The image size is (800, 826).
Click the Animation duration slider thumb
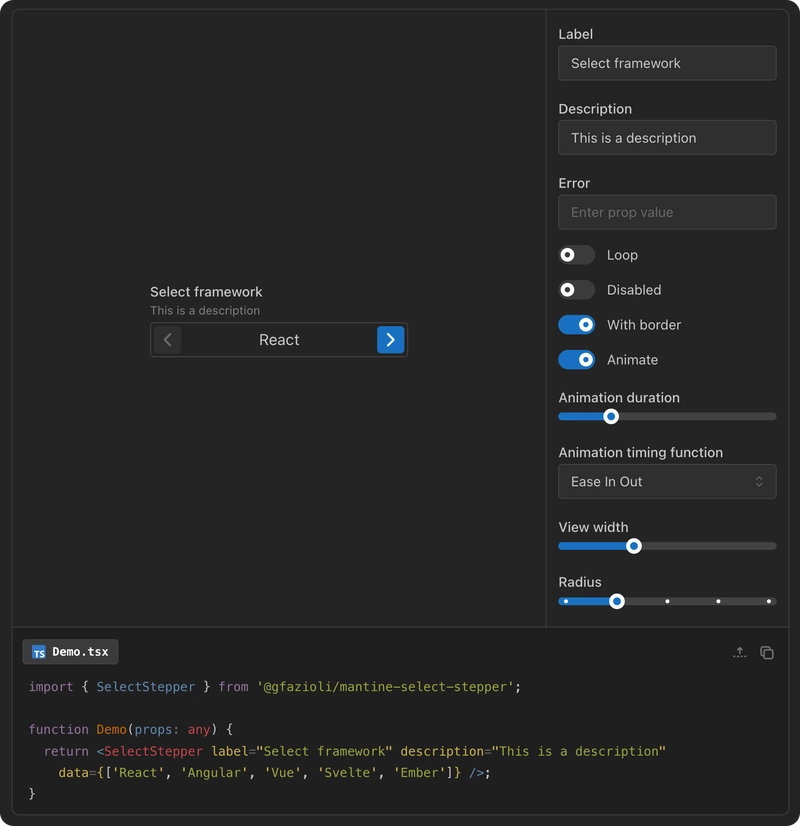click(x=611, y=417)
